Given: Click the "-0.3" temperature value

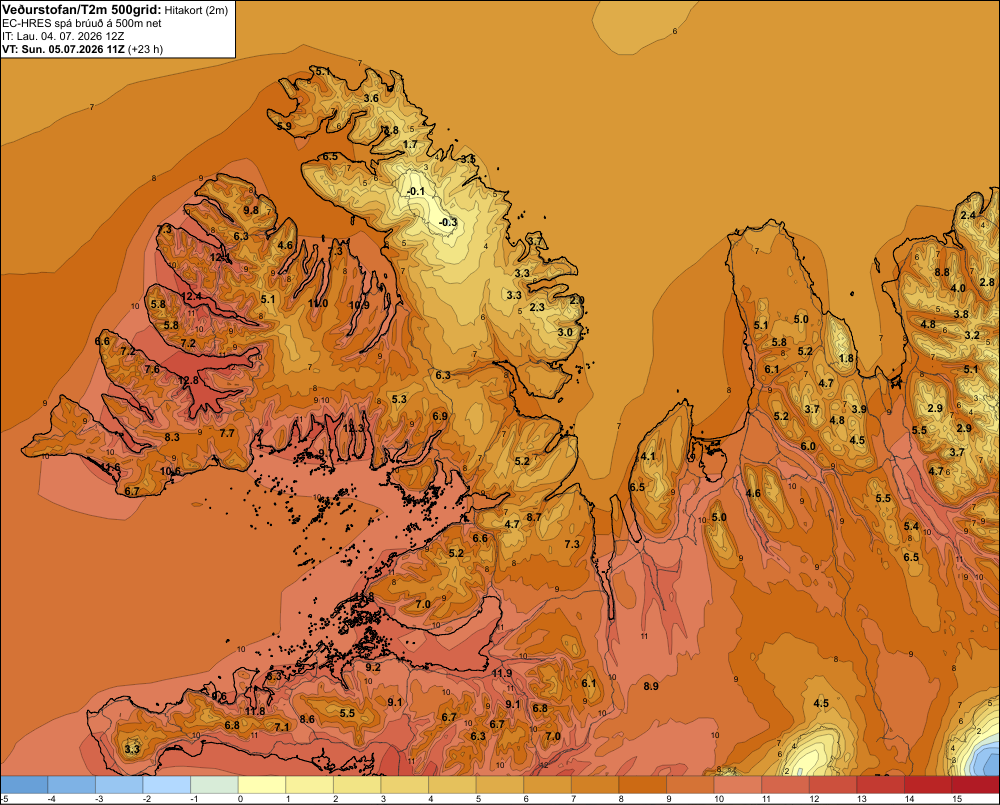Looking at the screenshot, I should [x=448, y=222].
